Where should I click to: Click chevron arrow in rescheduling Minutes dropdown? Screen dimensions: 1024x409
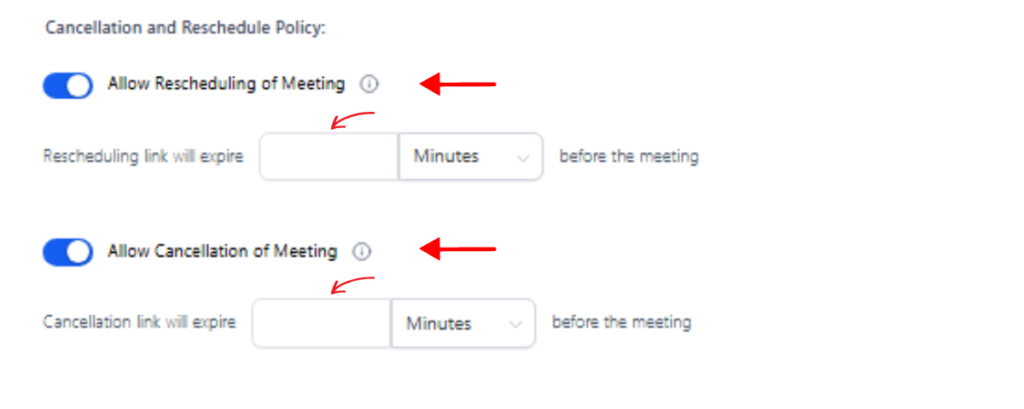[522, 158]
